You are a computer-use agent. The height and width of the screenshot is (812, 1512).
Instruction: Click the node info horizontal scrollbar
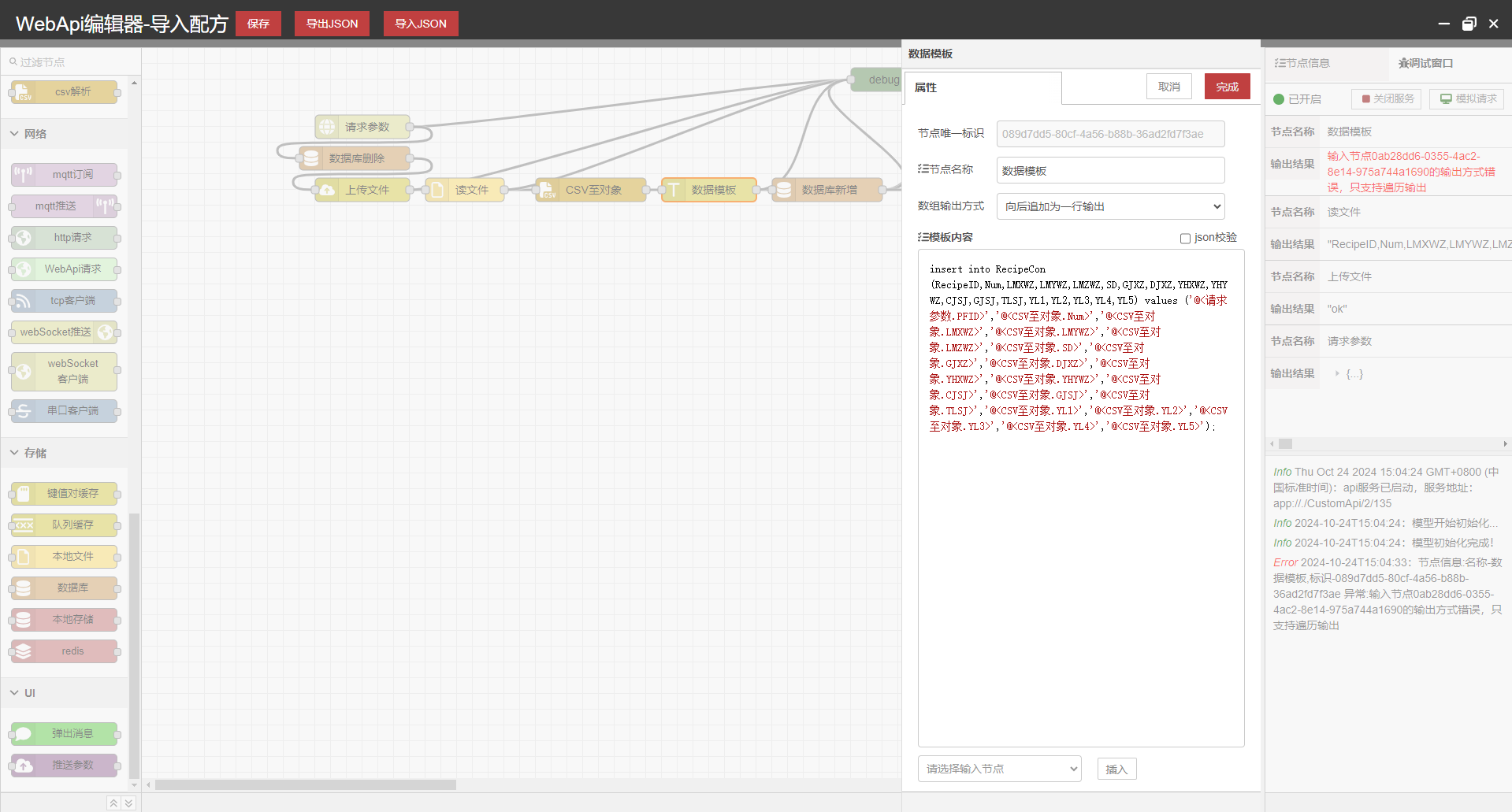coord(1285,443)
